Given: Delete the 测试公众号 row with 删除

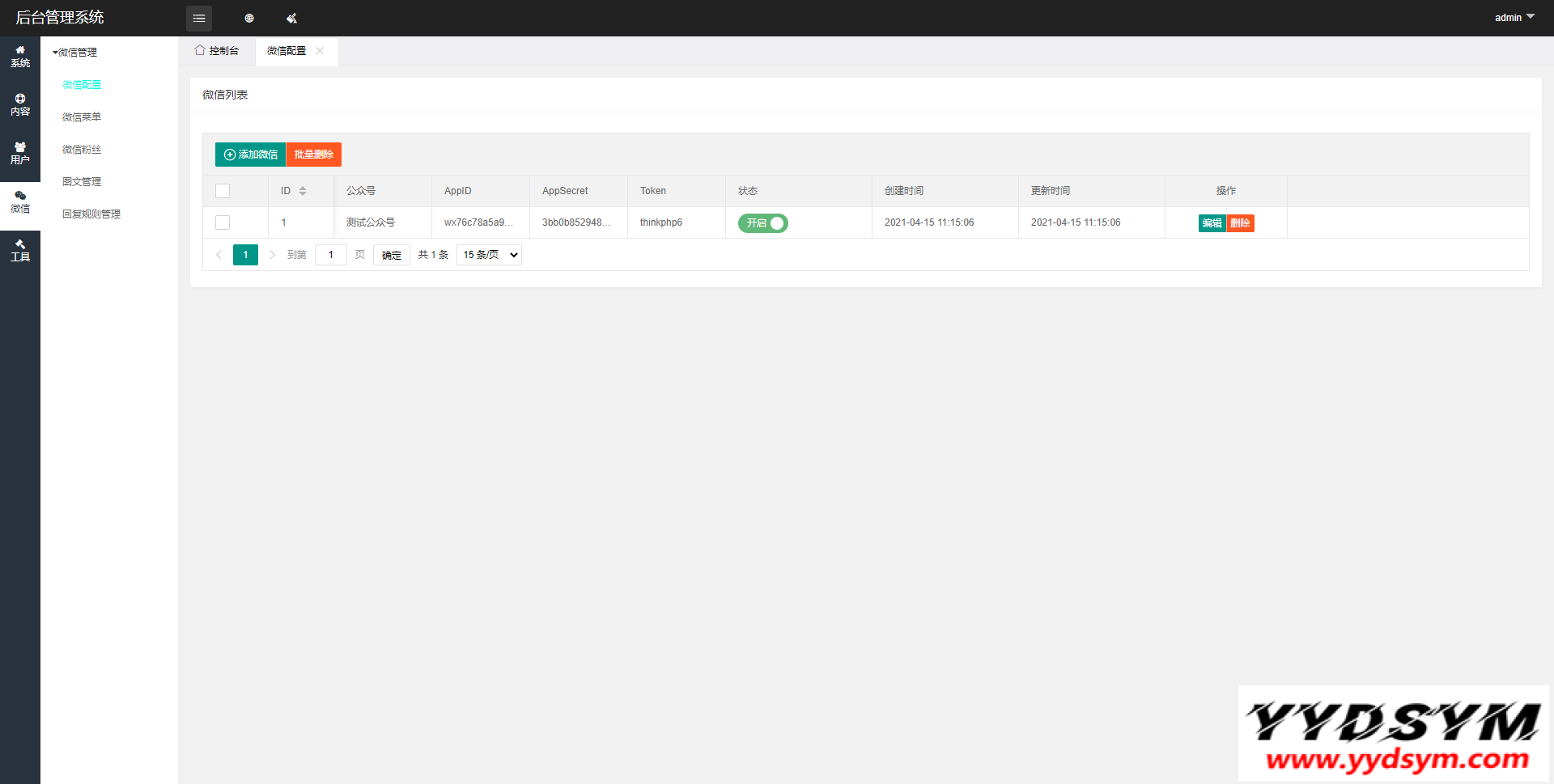Looking at the screenshot, I should click(x=1241, y=223).
